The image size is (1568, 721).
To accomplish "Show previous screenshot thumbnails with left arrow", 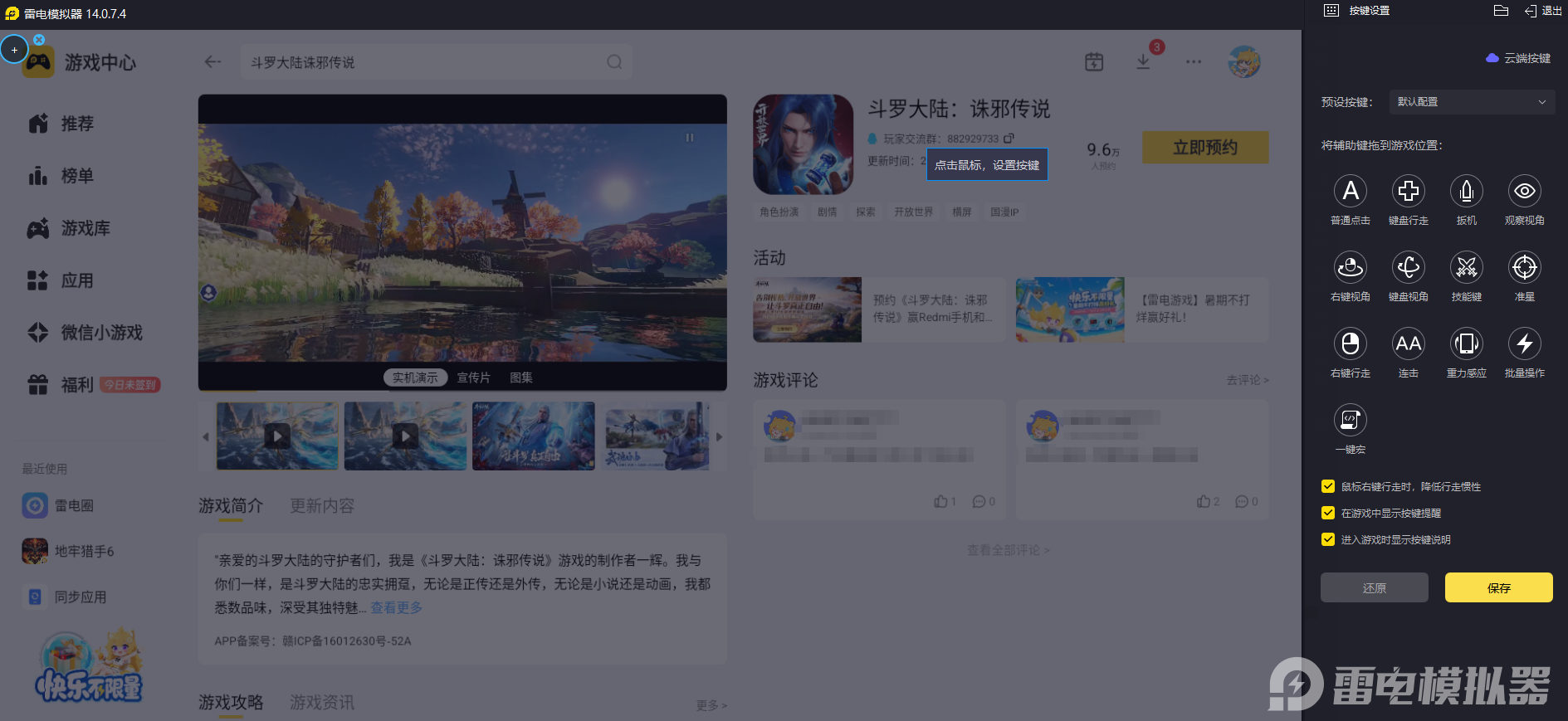I will 206,436.
